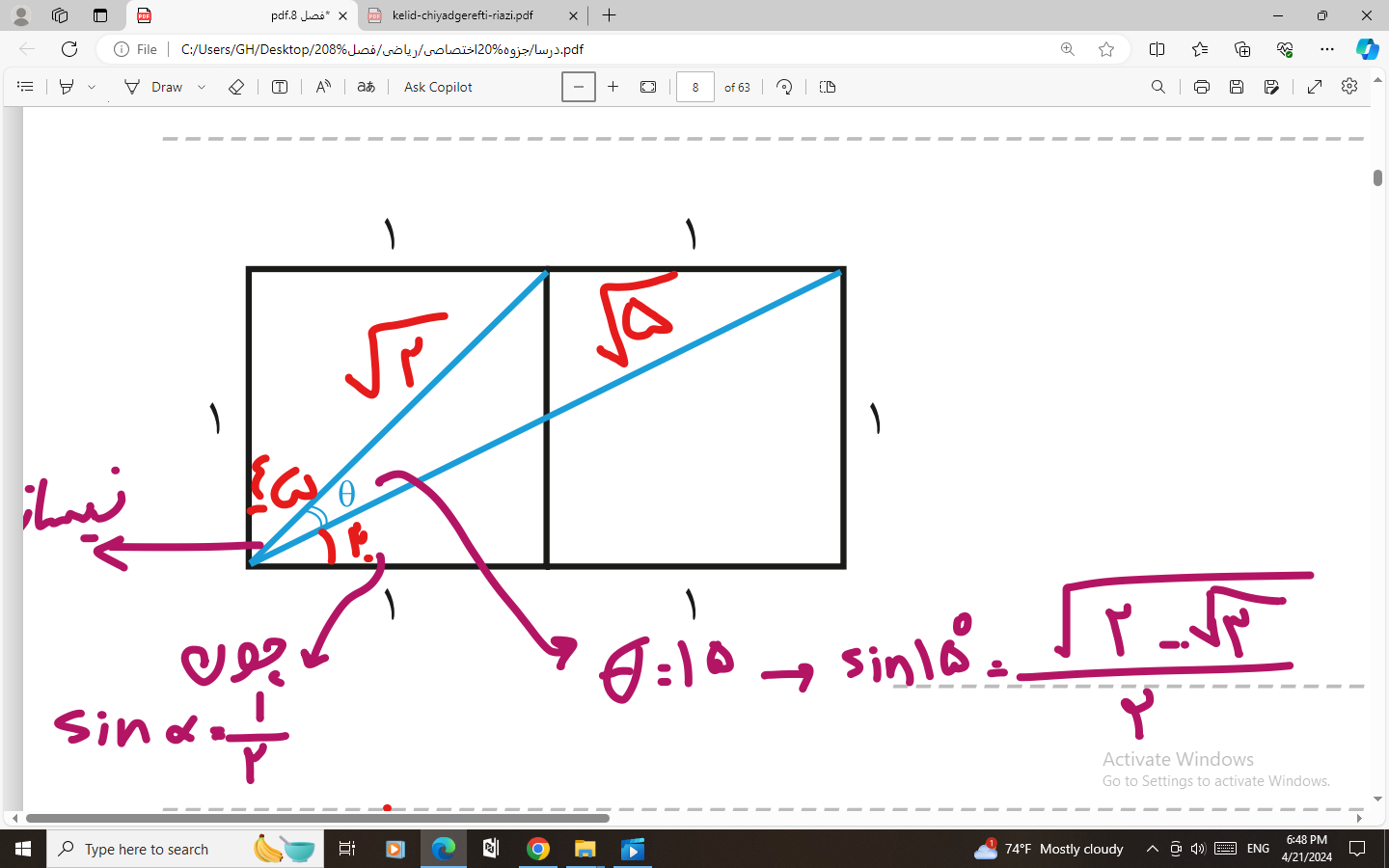Open a new browser tab
Viewport: 1389px width, 868px height.
(609, 15)
